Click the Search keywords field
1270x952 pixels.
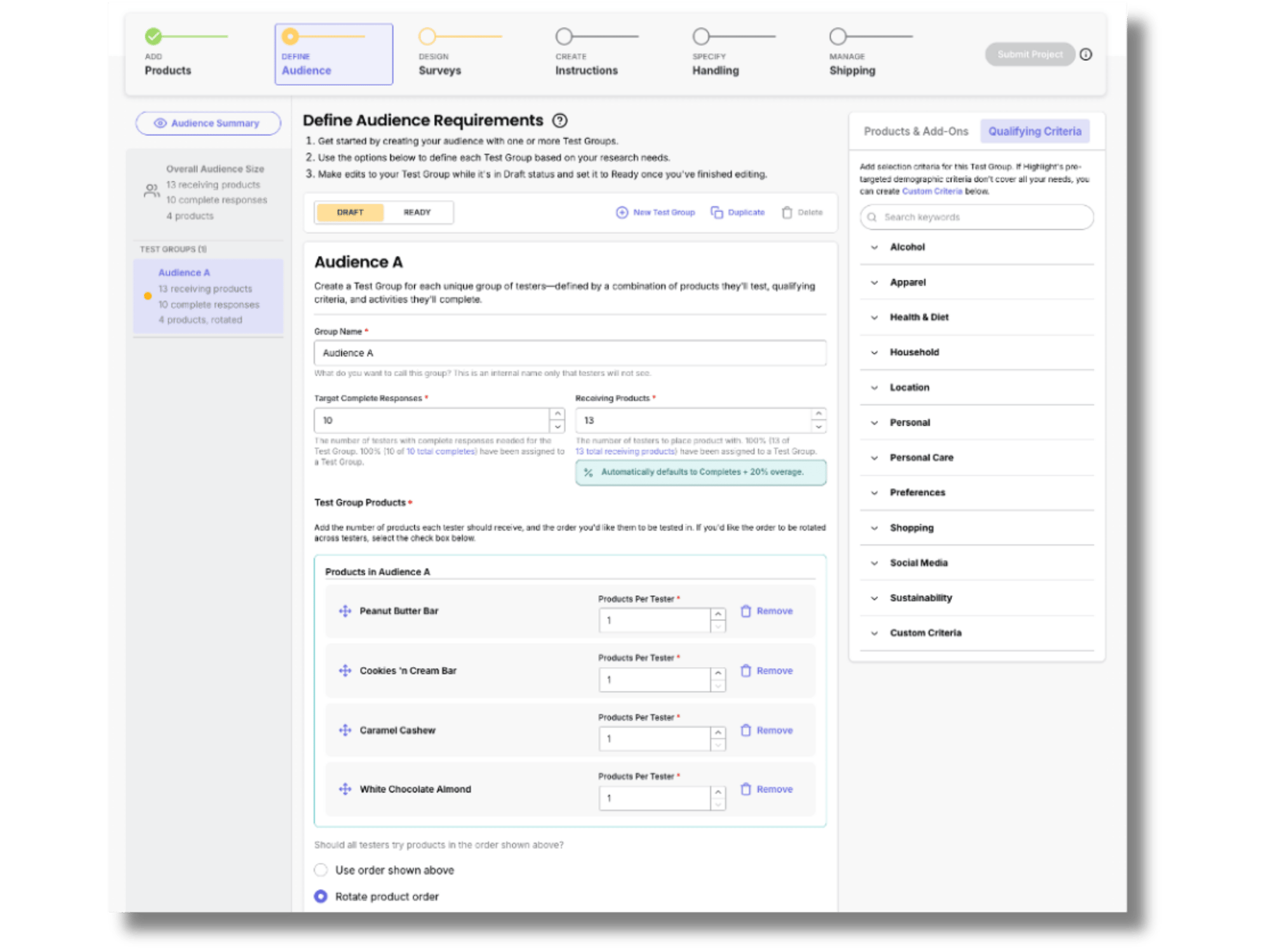[x=977, y=217]
